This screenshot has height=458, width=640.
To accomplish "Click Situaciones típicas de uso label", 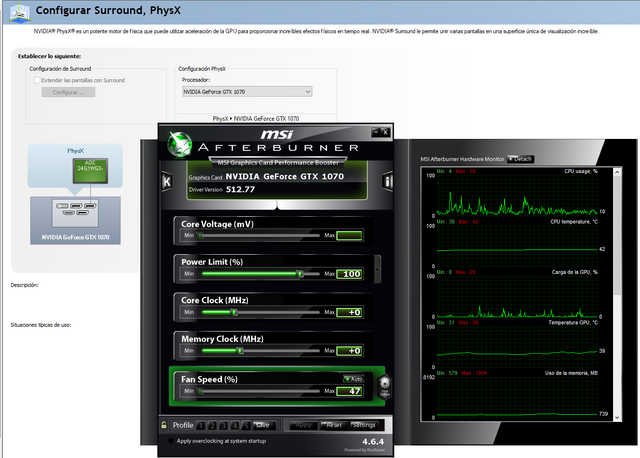I will [41, 325].
